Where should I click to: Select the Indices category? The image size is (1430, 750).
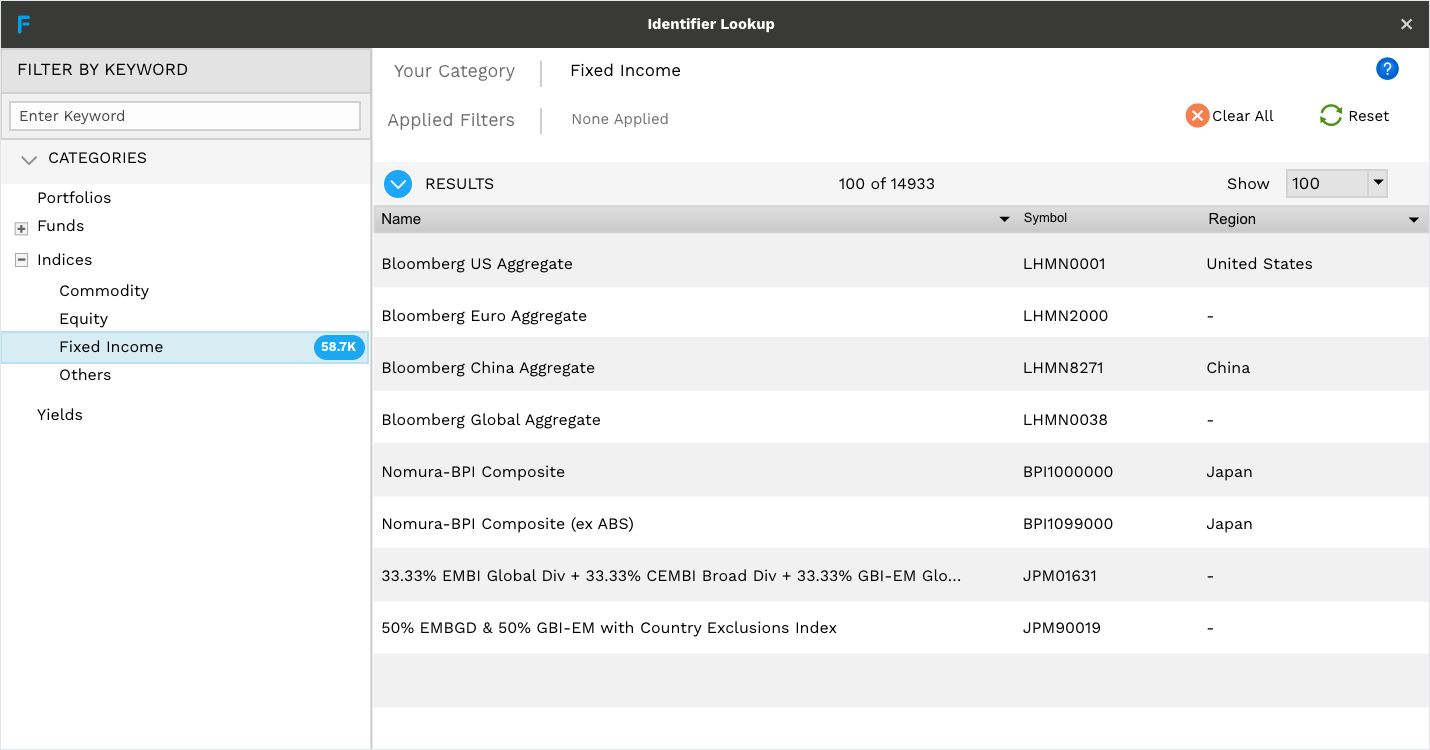(x=64, y=260)
